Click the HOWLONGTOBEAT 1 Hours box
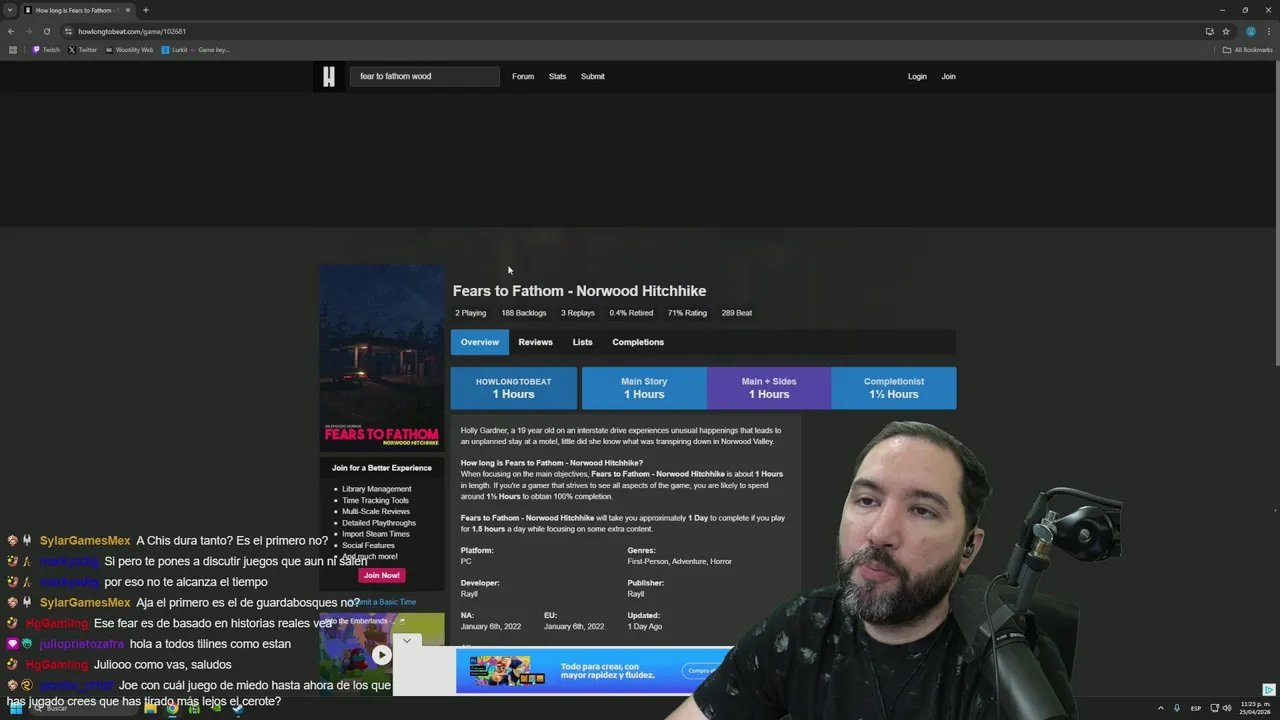 click(x=513, y=388)
